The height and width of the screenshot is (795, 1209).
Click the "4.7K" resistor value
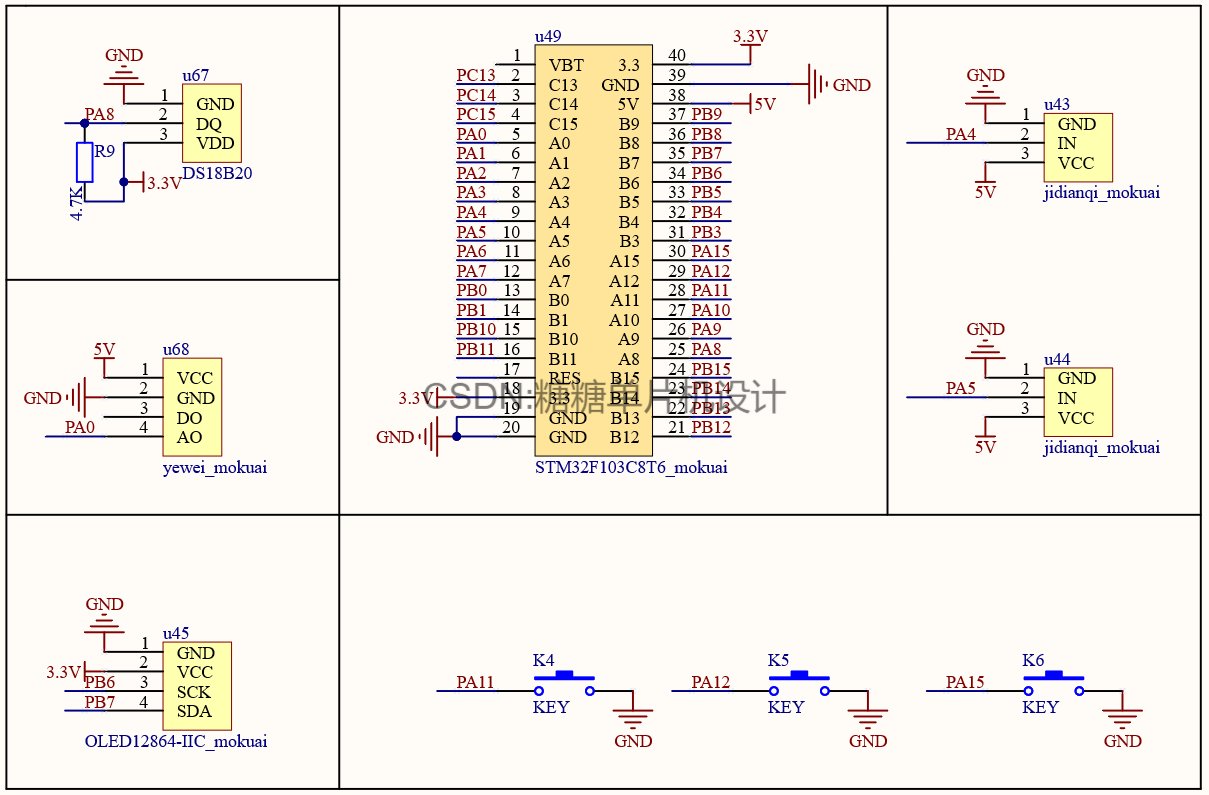tap(76, 204)
